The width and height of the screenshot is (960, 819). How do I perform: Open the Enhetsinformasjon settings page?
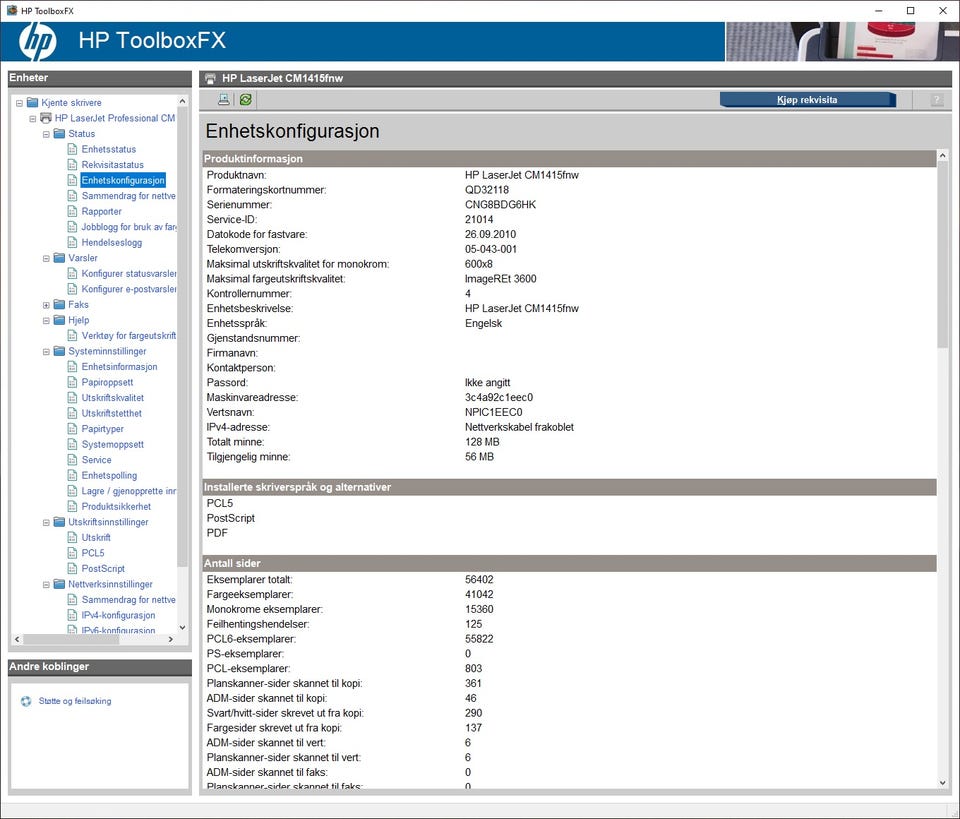click(119, 366)
